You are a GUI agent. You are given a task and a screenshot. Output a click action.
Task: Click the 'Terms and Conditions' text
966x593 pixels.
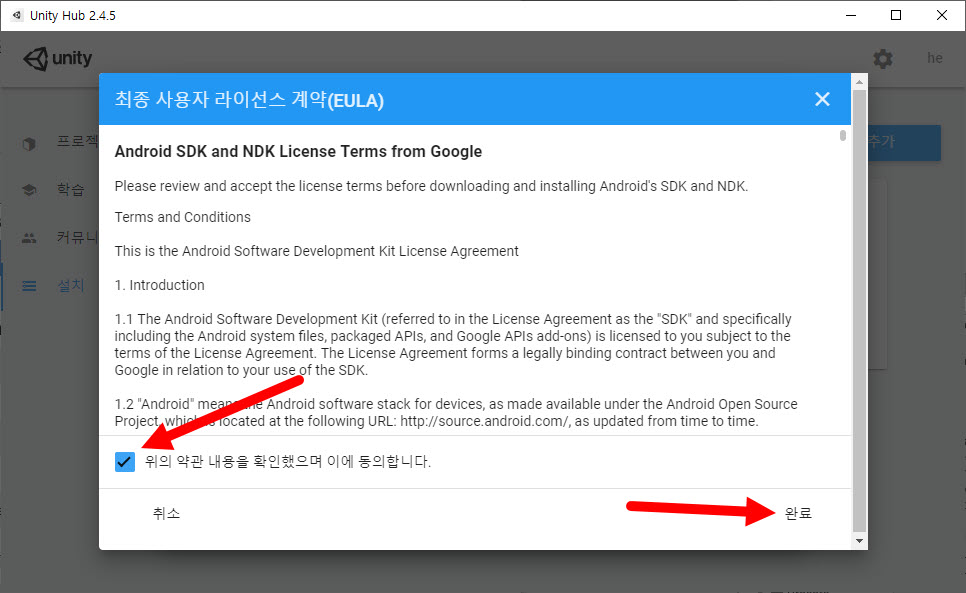[182, 217]
